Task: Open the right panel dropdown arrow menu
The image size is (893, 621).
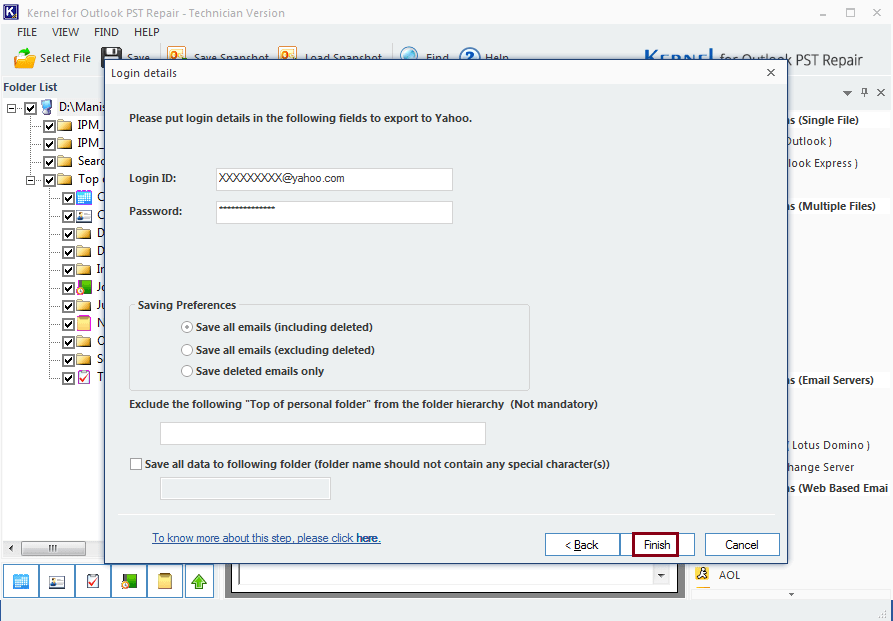Action: pos(847,93)
